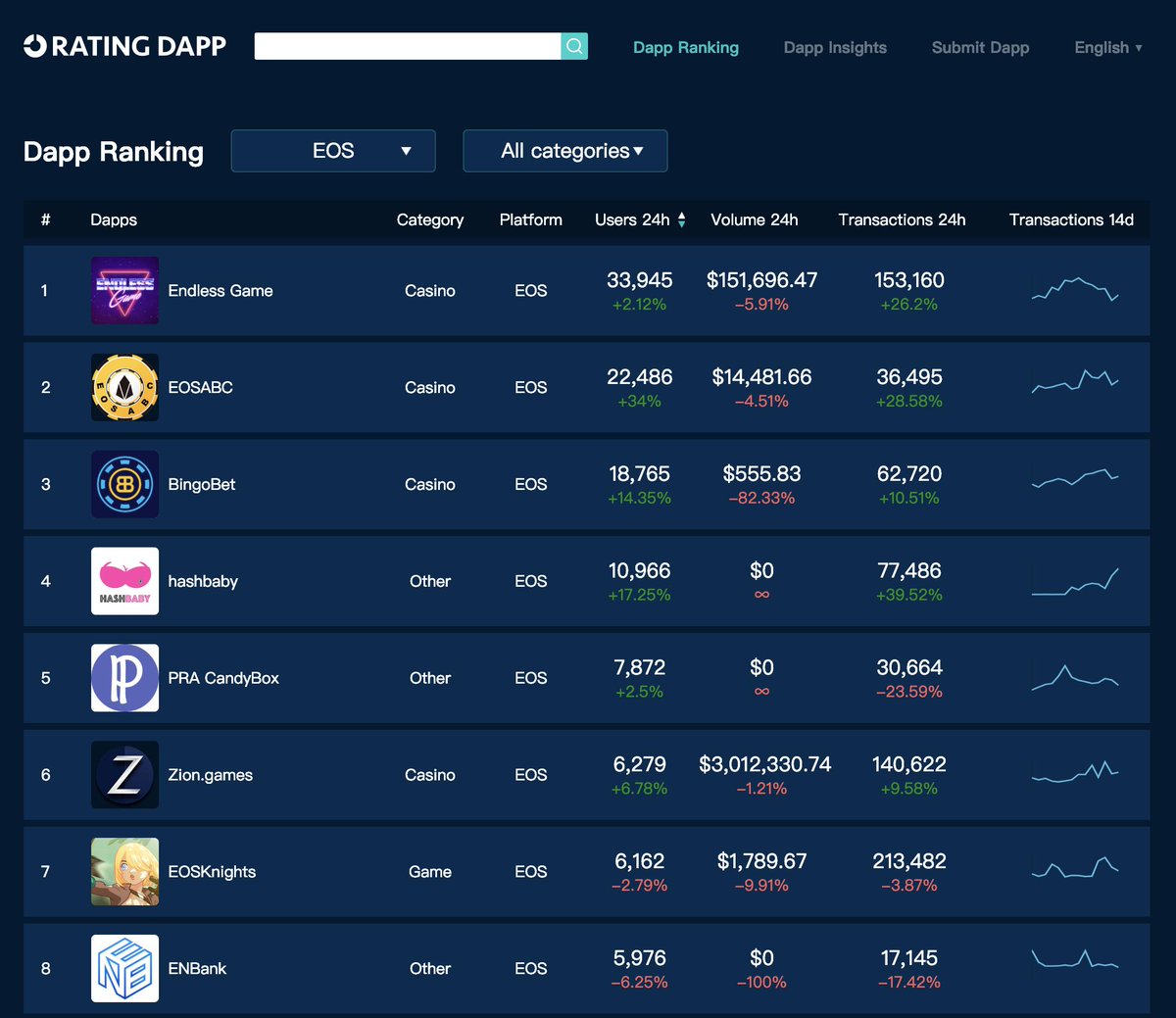Click transactions change −23.59%
This screenshot has height=1018, width=1176.
(x=909, y=693)
